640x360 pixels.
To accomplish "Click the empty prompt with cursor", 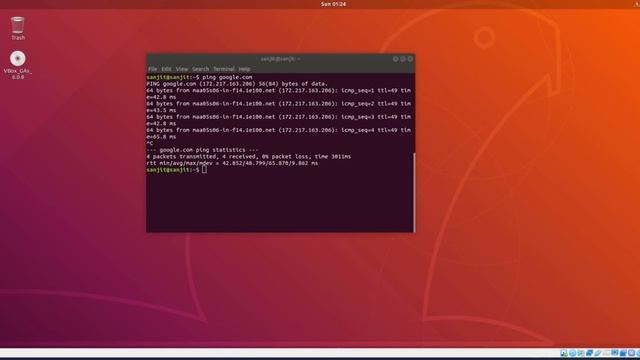I will [x=177, y=169].
